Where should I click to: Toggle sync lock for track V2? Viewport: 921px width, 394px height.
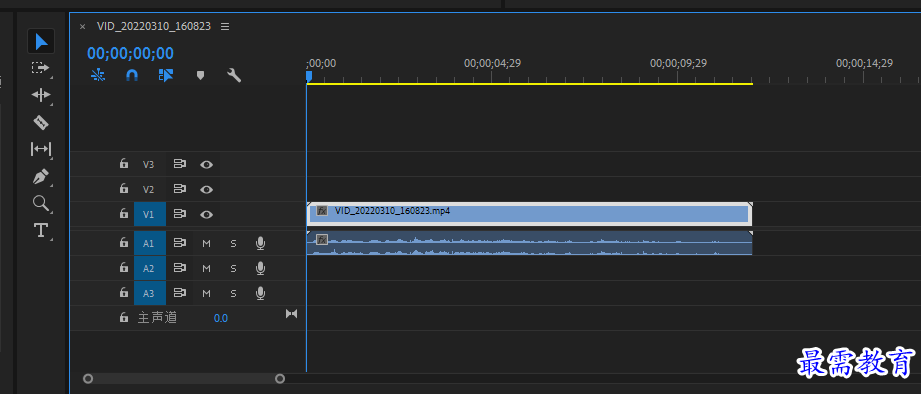(x=180, y=189)
